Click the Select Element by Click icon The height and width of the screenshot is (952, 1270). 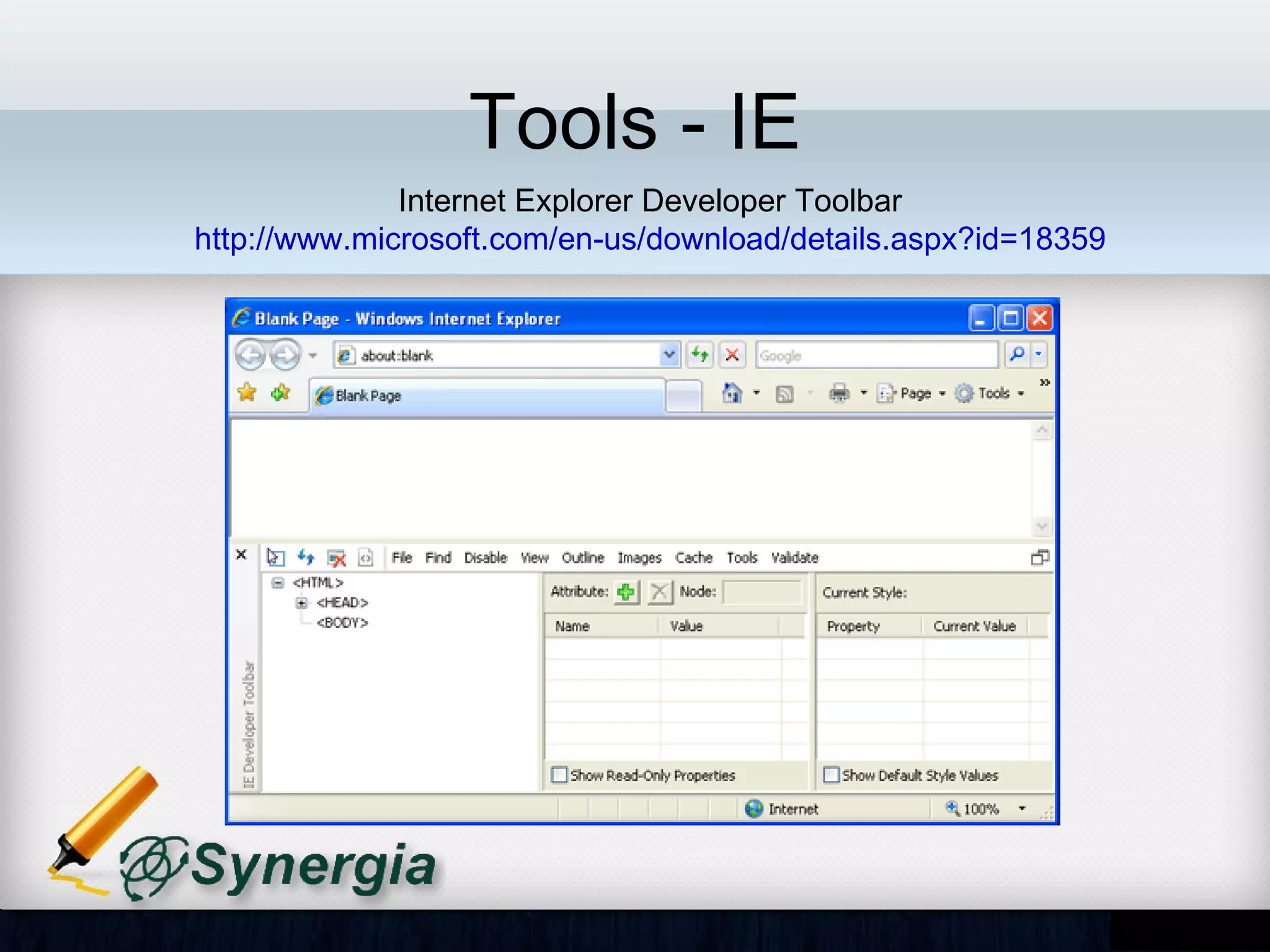tap(275, 558)
